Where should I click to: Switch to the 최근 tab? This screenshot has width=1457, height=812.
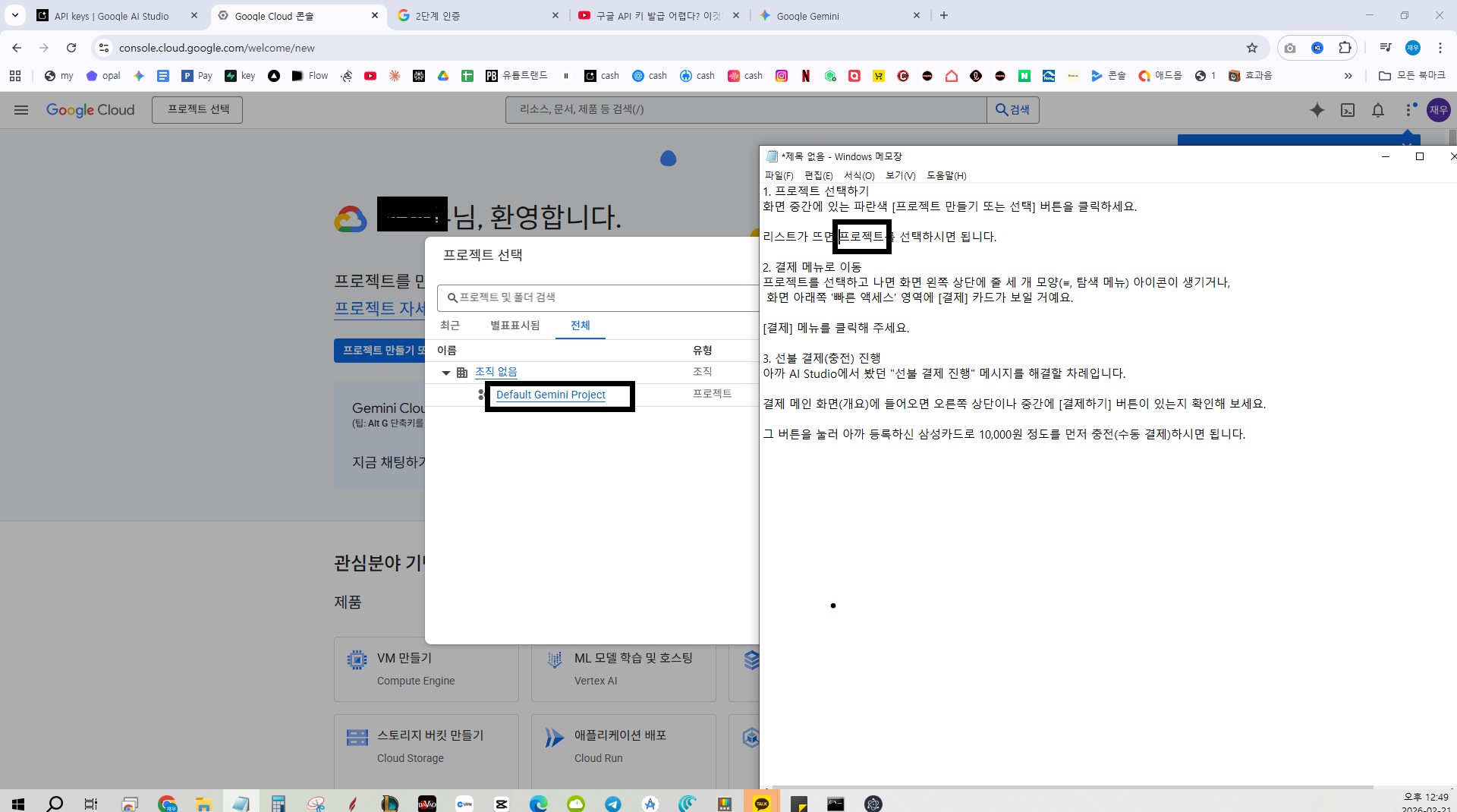[x=450, y=326]
